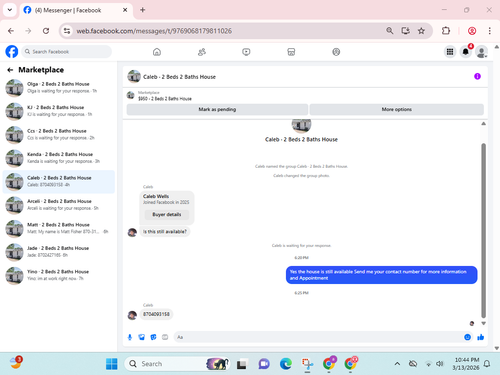Screen dimensions: 500x375
Task: Open the Windows Start menu
Action: [112, 364]
